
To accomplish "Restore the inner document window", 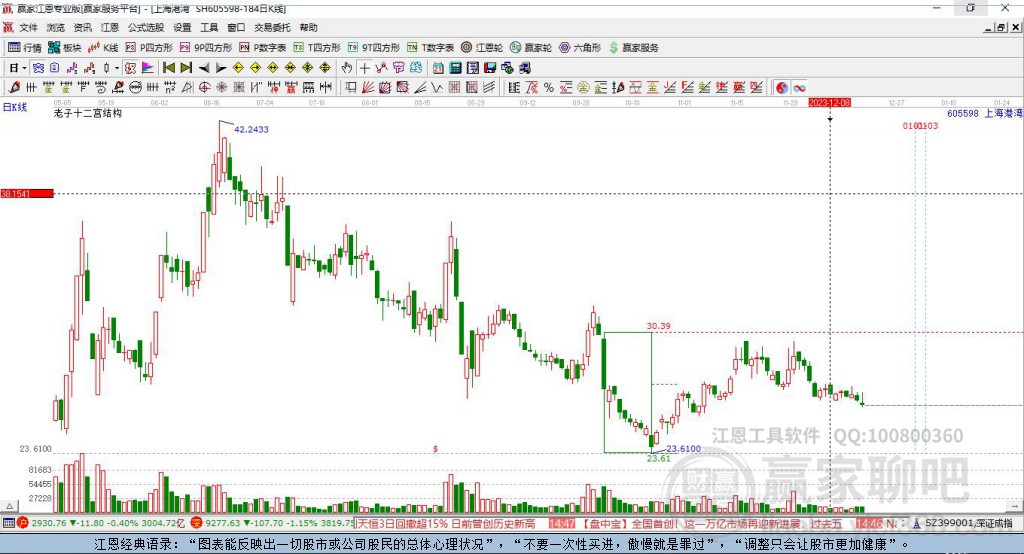I will click(1002, 27).
